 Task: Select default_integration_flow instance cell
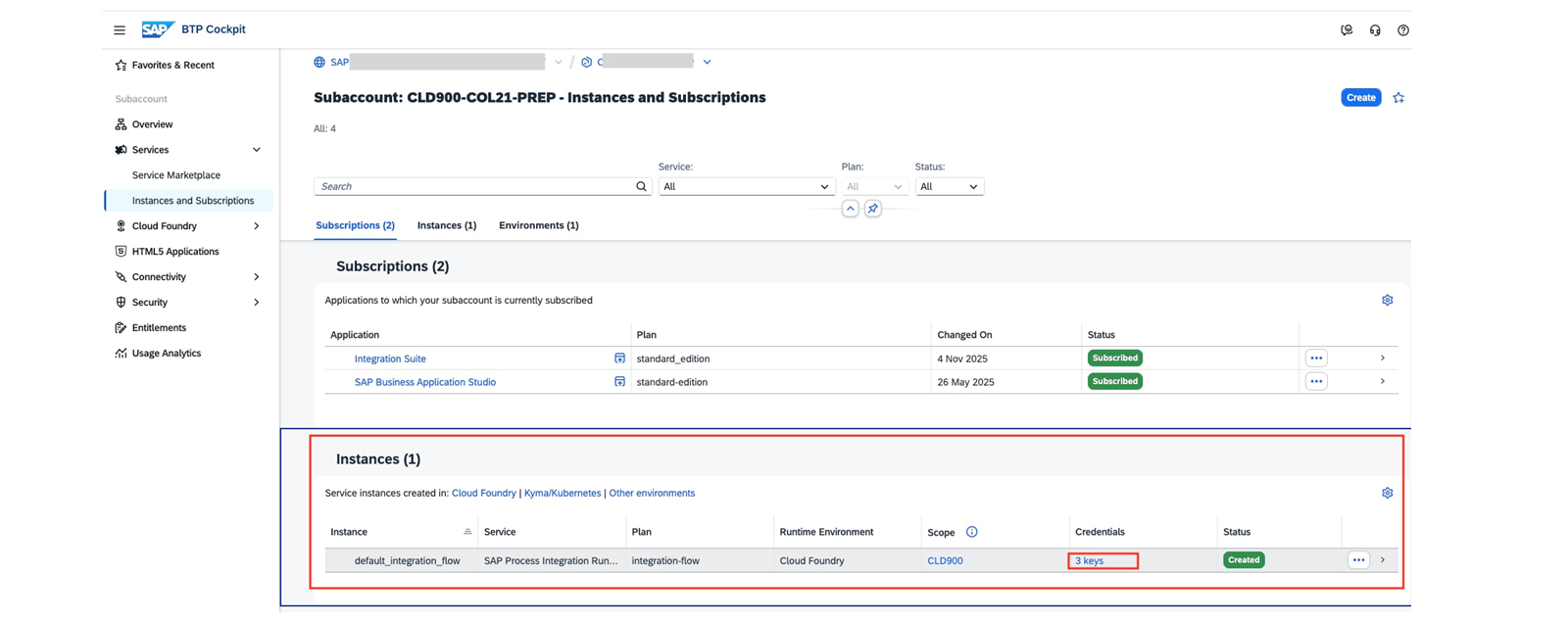(x=407, y=561)
